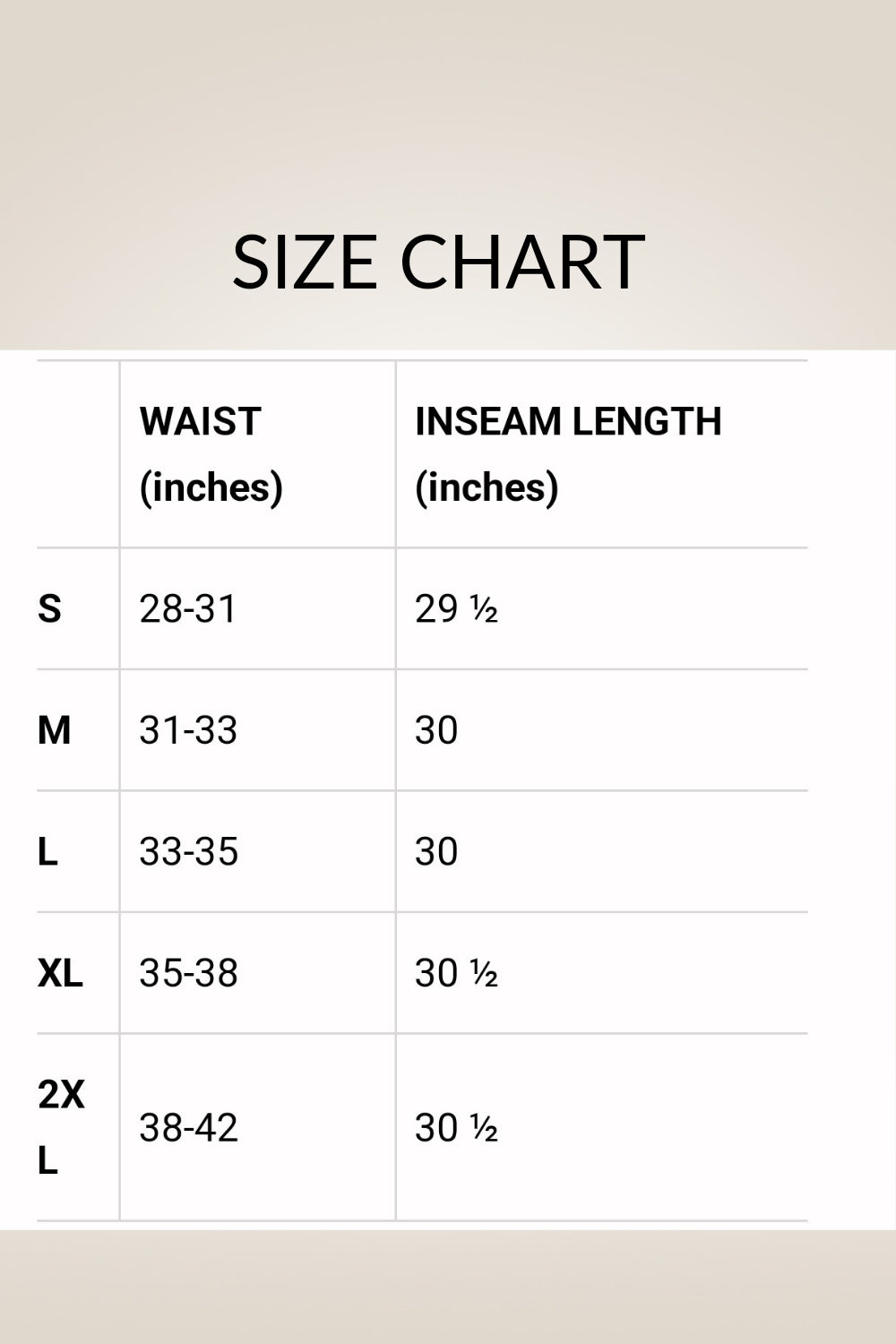Select the L size row label
This screenshot has height=1344, width=896.
click(x=48, y=852)
